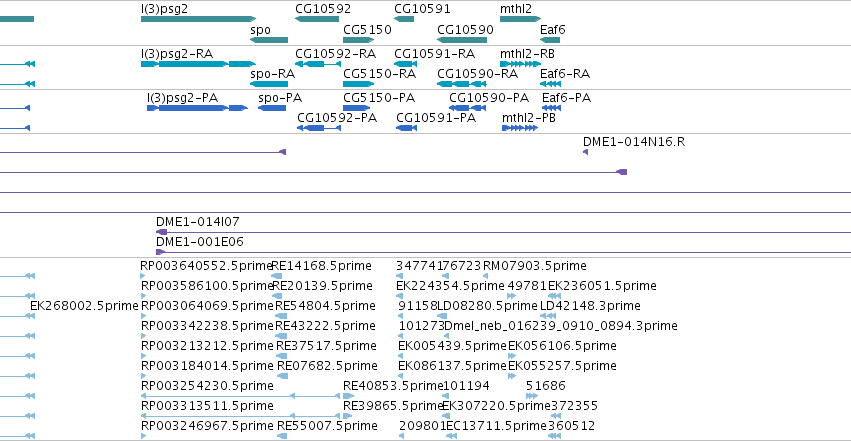851x441 pixels.
Task: Click the mthl2-RB transcript label
Action: coord(528,54)
